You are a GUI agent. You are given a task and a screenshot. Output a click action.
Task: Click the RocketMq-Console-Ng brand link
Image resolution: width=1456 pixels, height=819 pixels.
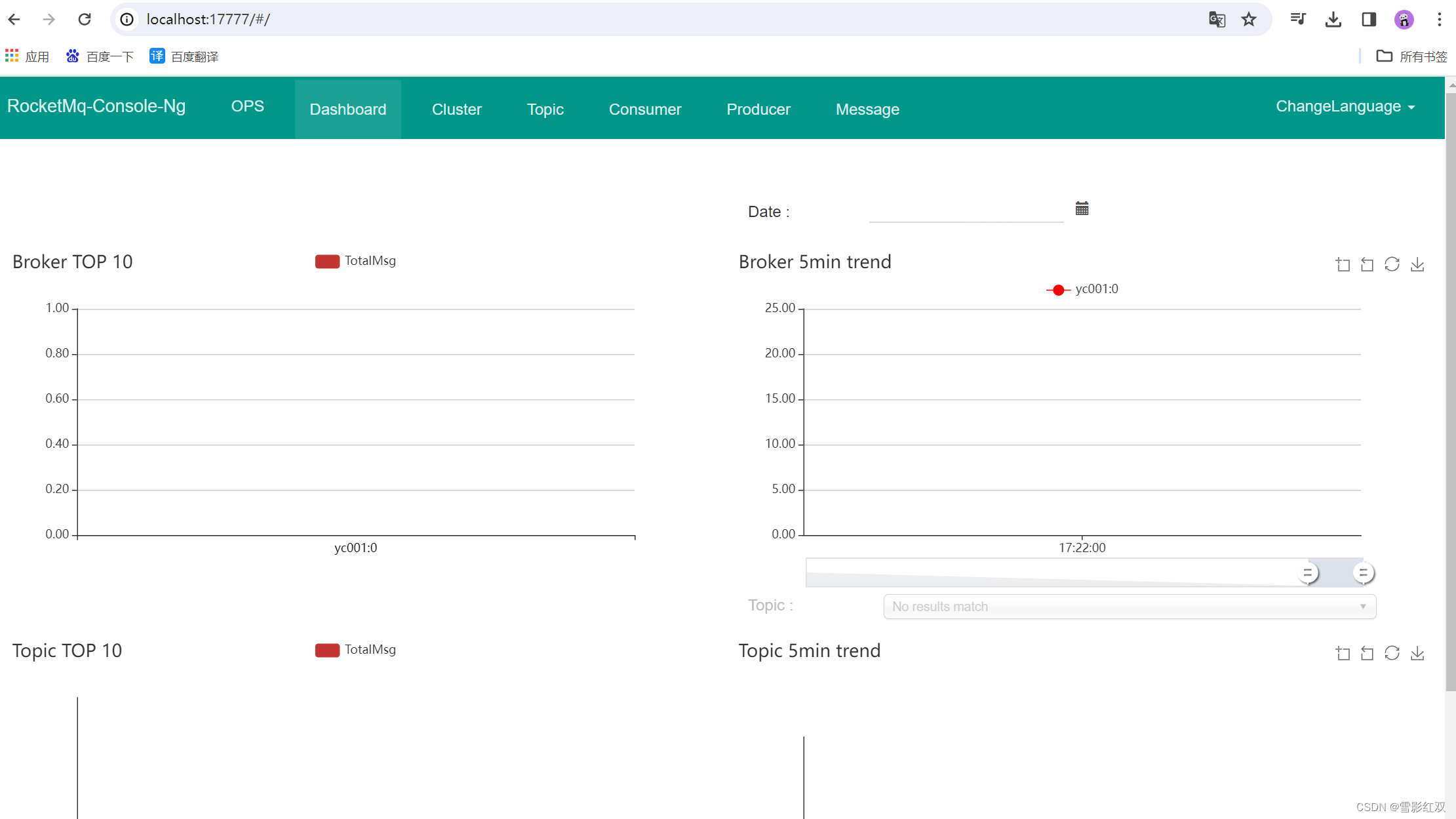pyautogui.click(x=96, y=106)
